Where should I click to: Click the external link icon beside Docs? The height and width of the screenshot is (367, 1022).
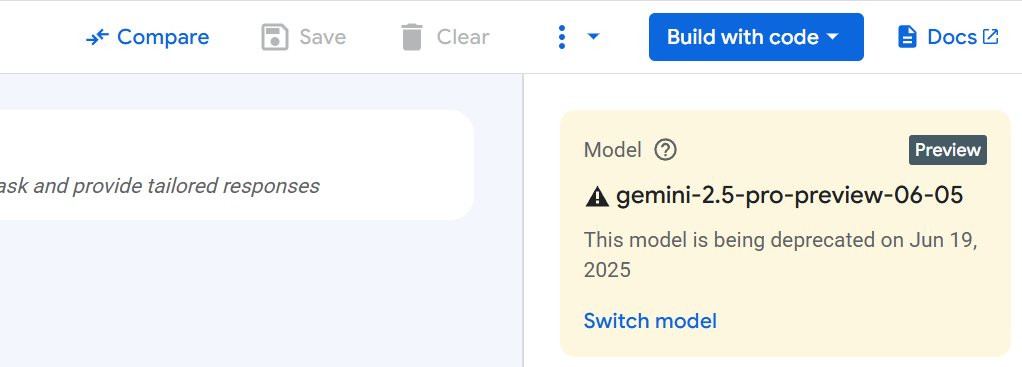(990, 37)
